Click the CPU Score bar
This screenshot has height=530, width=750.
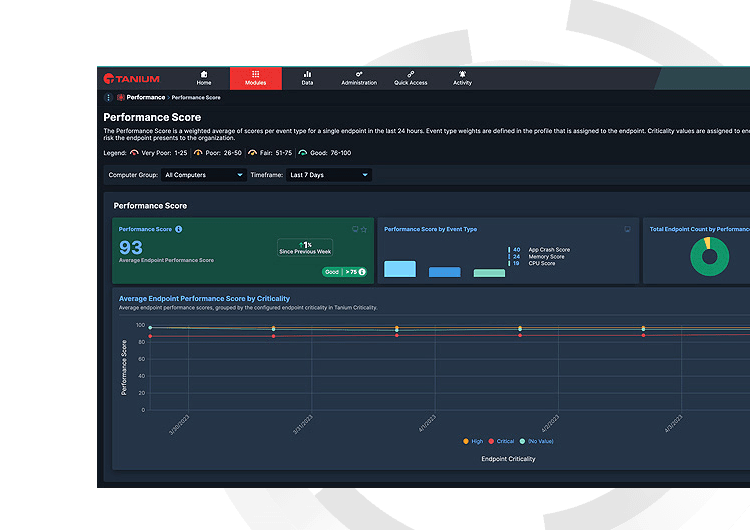pos(489,273)
